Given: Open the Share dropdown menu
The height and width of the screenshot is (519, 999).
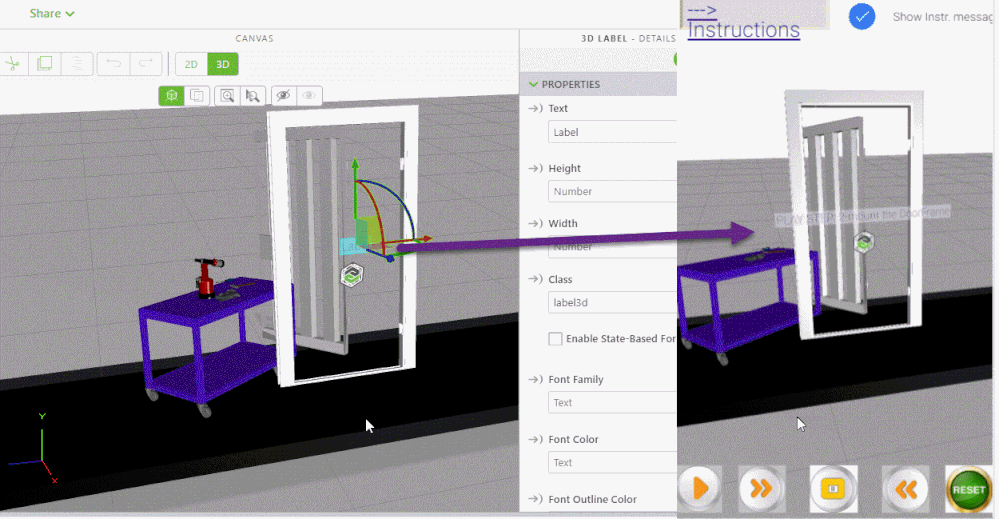Looking at the screenshot, I should tap(52, 13).
